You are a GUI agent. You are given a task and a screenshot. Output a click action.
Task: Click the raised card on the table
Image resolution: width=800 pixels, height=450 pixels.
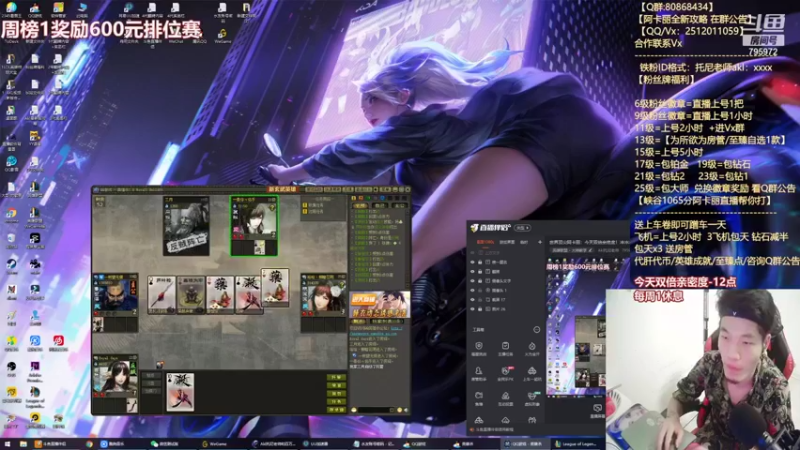pos(275,287)
